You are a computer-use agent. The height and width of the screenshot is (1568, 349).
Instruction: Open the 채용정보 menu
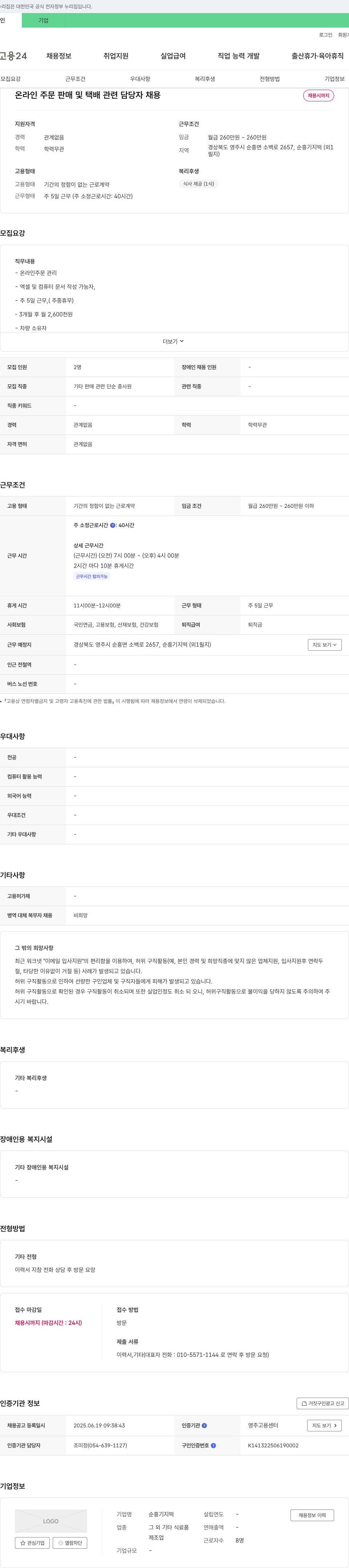point(59,56)
